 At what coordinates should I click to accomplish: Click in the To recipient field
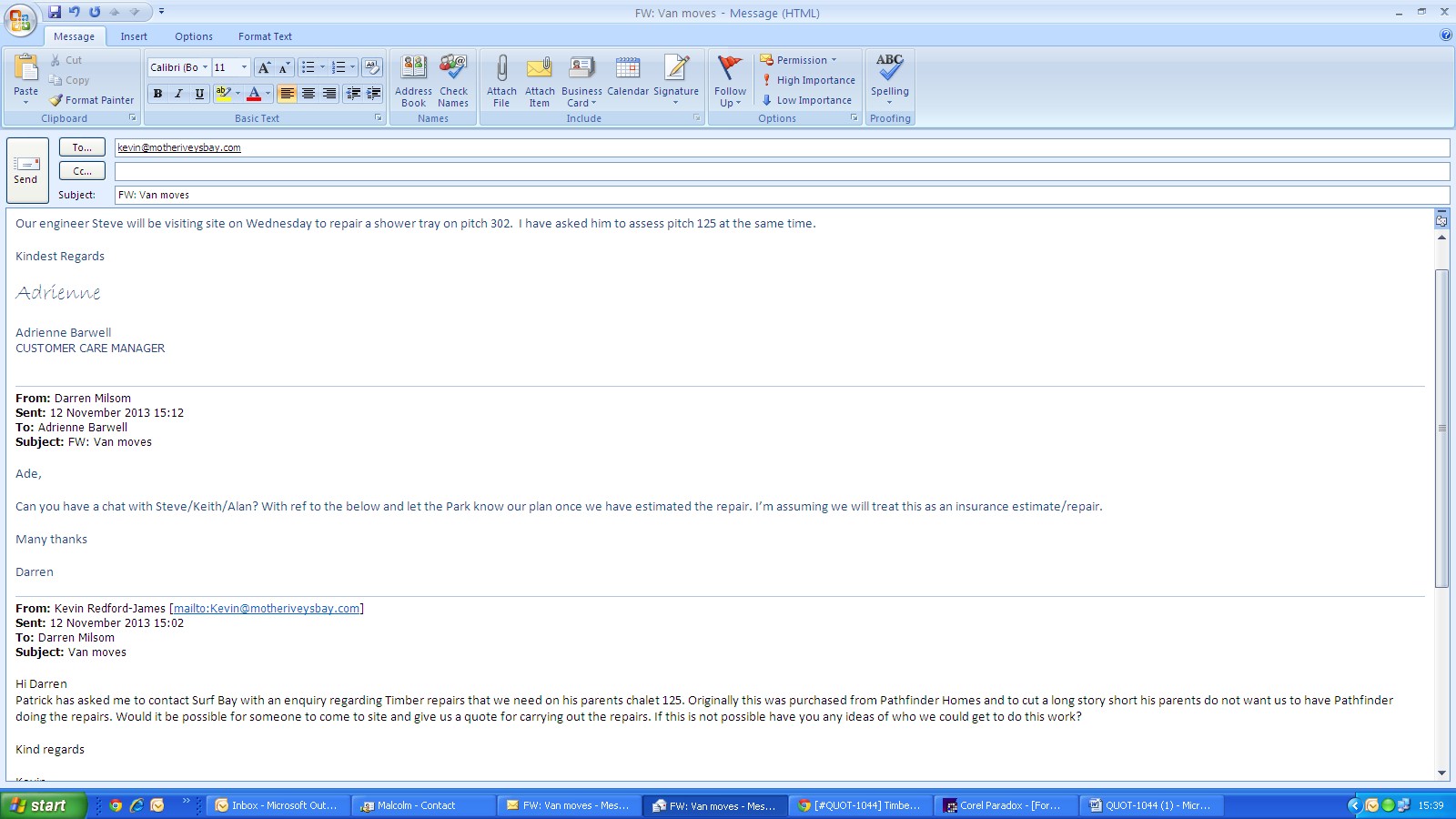pyautogui.click(x=782, y=147)
